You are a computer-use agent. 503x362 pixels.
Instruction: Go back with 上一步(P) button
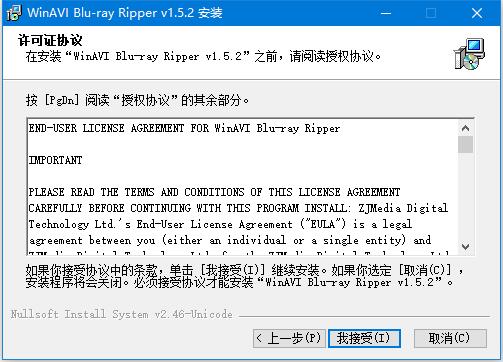(289, 338)
